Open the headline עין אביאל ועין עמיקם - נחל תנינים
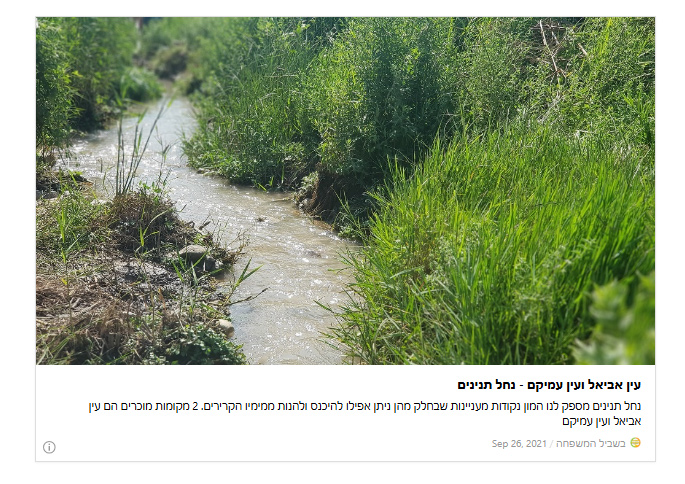Image resolution: width=685 pixels, height=484 pixels. coord(549,385)
